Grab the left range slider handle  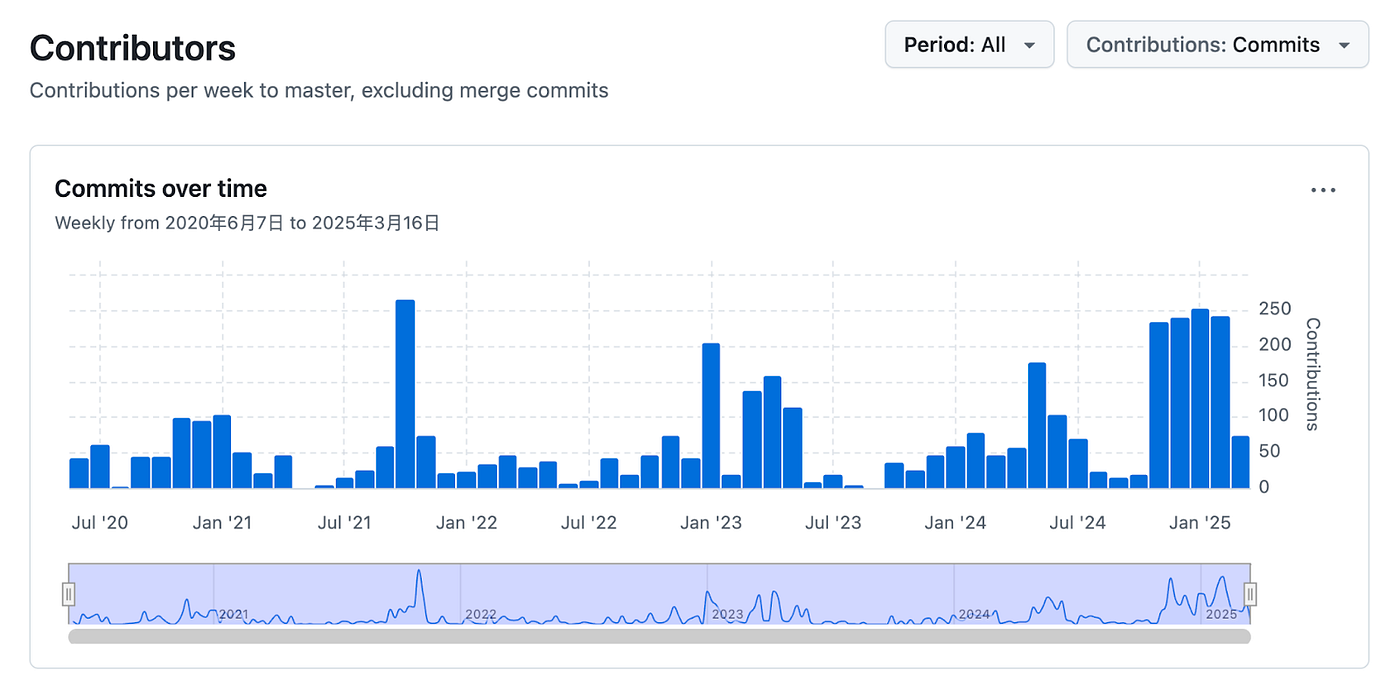69,594
